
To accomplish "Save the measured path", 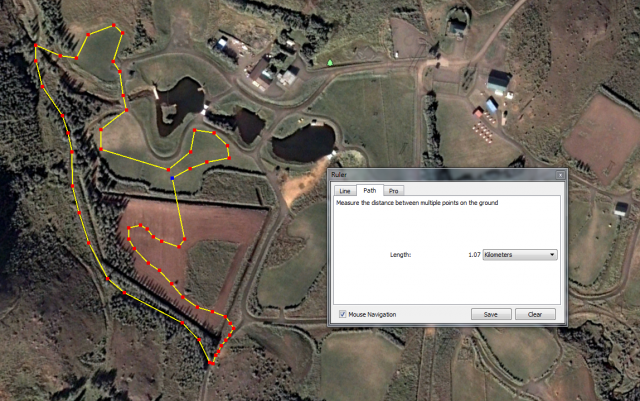I will tap(491, 314).
